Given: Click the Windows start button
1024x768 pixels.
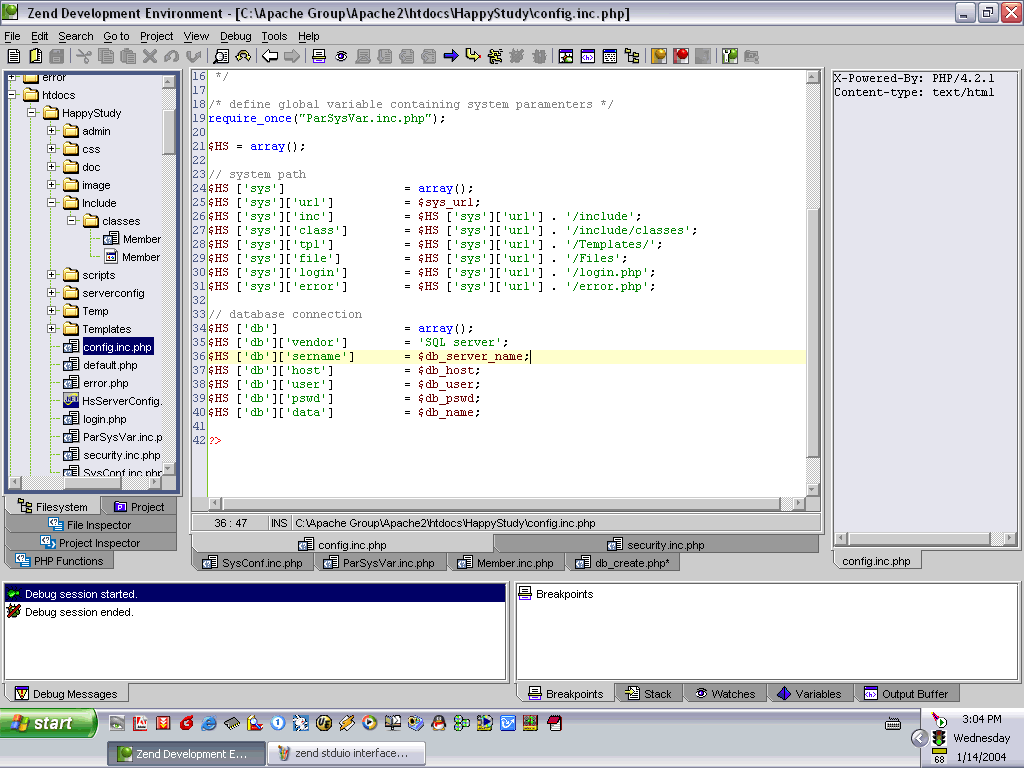Looking at the screenshot, I should [x=48, y=723].
